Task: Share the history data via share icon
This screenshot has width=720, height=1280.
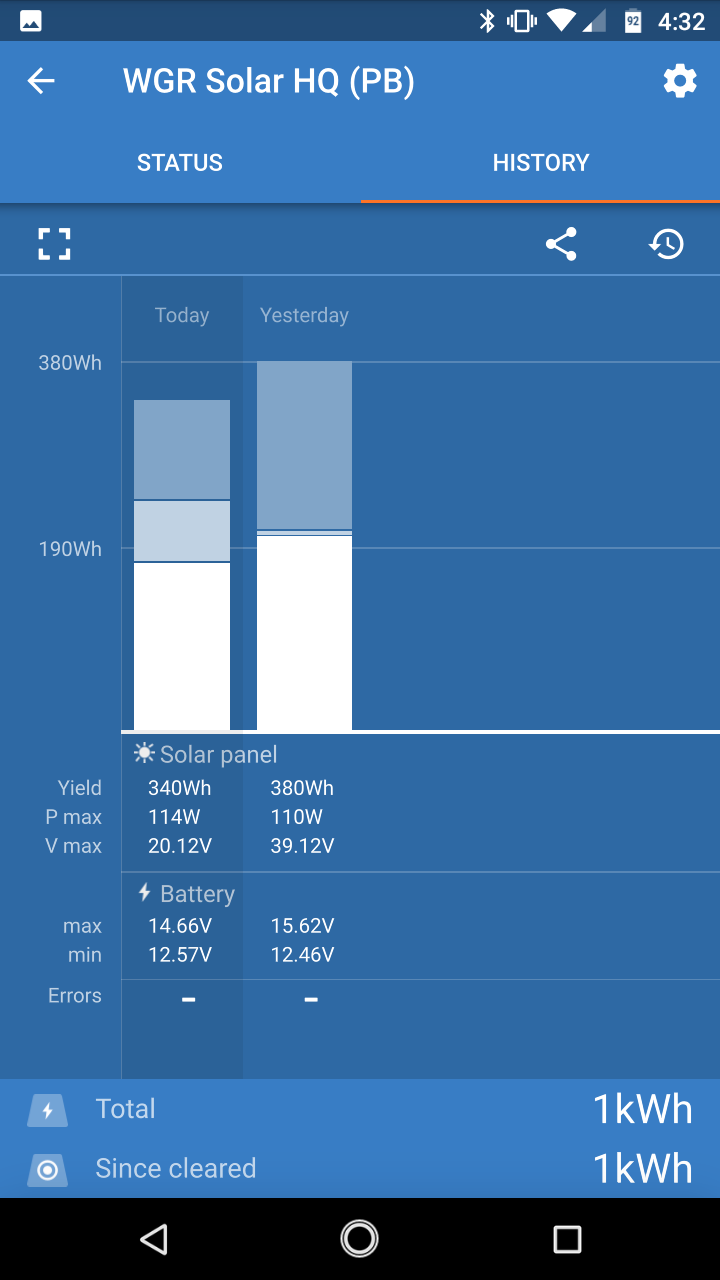Action: coord(561,244)
